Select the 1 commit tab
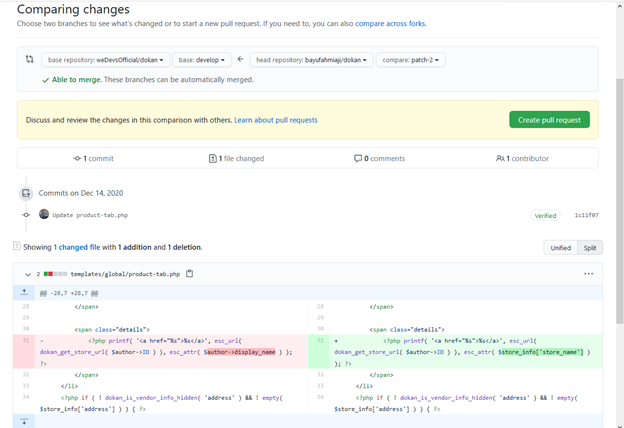 point(94,158)
